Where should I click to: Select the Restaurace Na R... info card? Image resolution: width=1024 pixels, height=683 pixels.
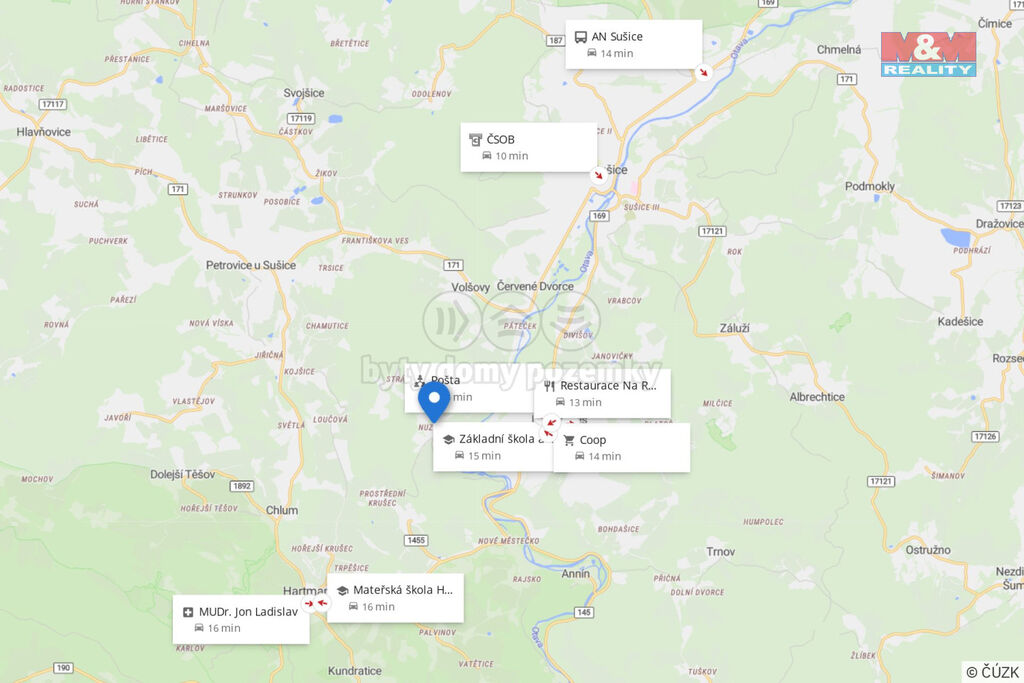tap(602, 394)
